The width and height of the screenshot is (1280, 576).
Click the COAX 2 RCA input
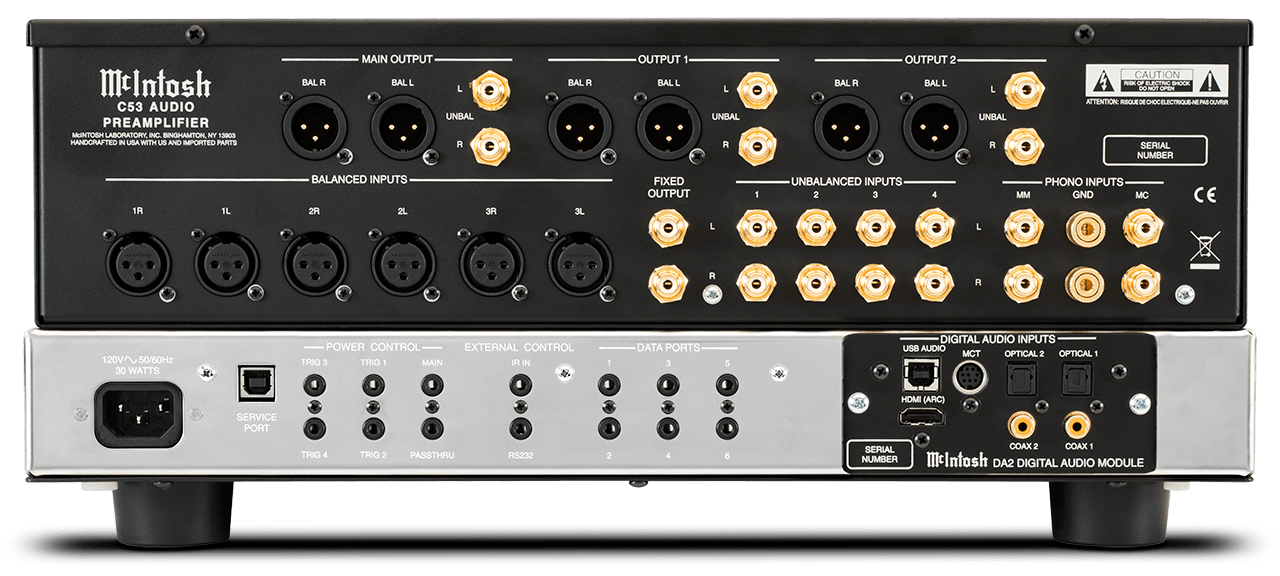tap(1022, 427)
